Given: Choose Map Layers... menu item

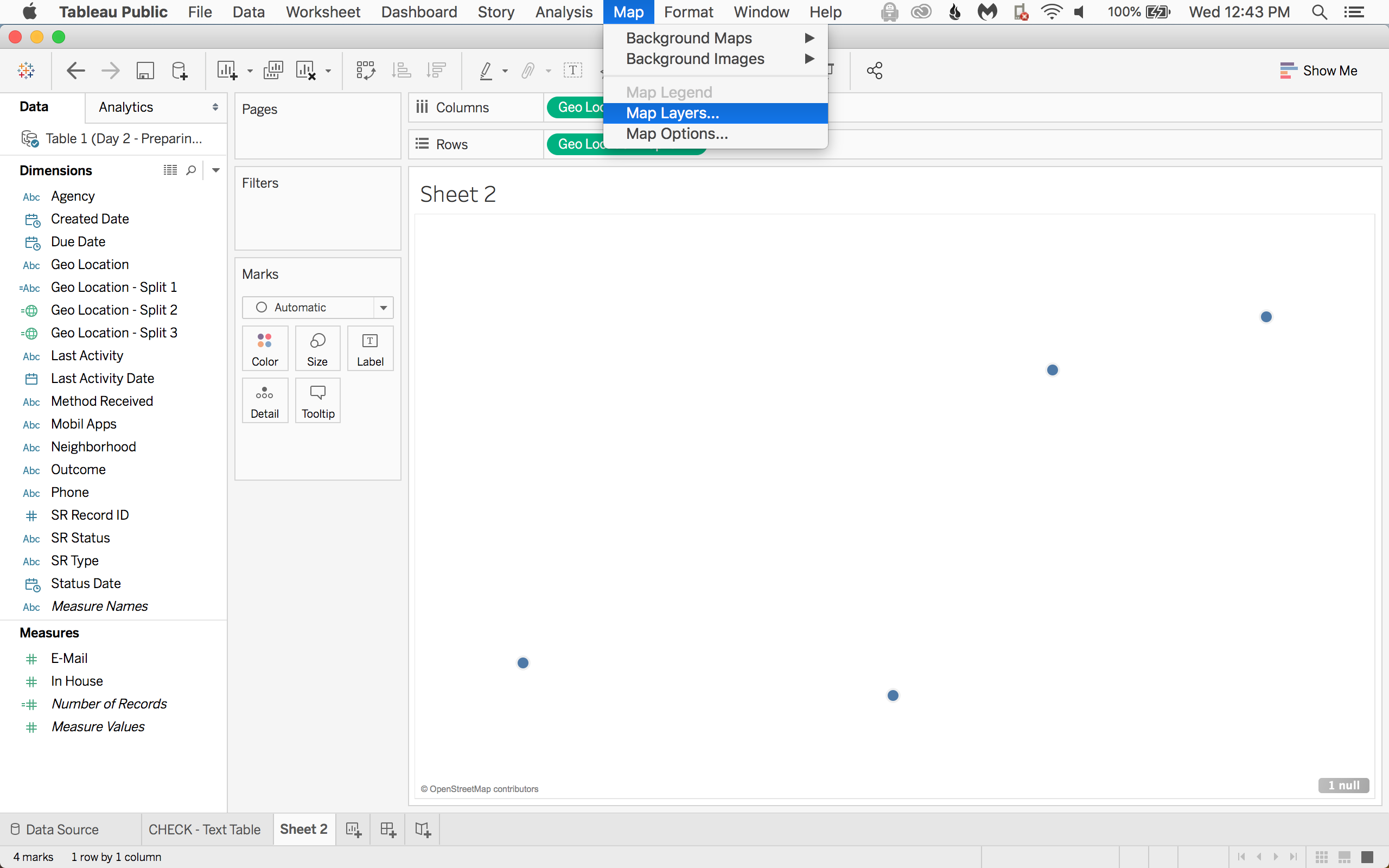Looking at the screenshot, I should (x=716, y=113).
